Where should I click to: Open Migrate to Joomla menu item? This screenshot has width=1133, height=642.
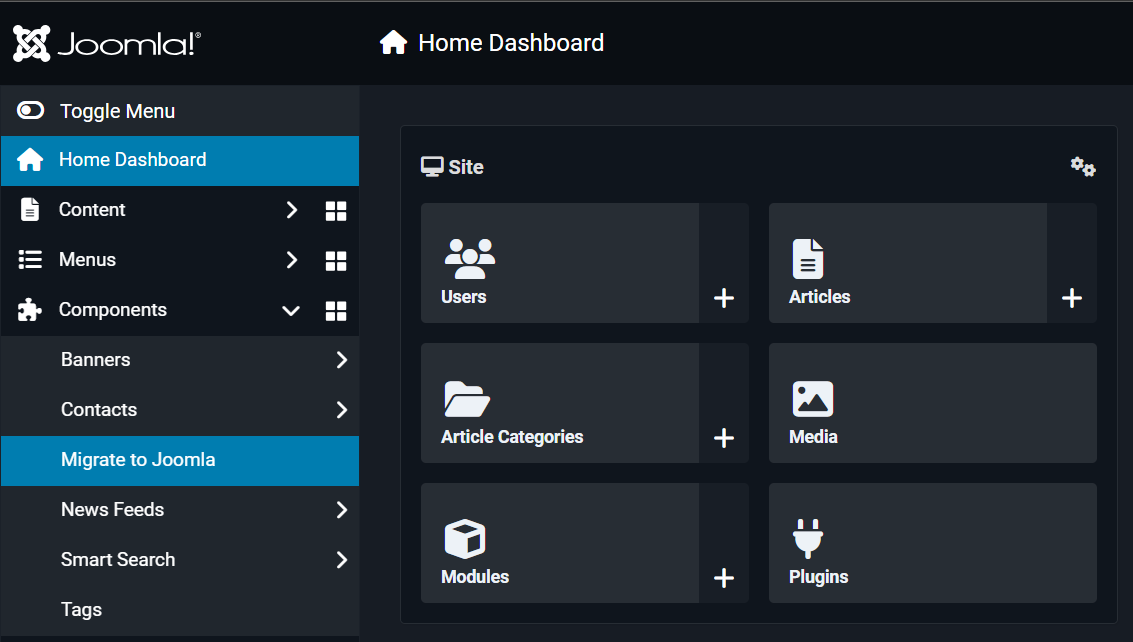138,460
